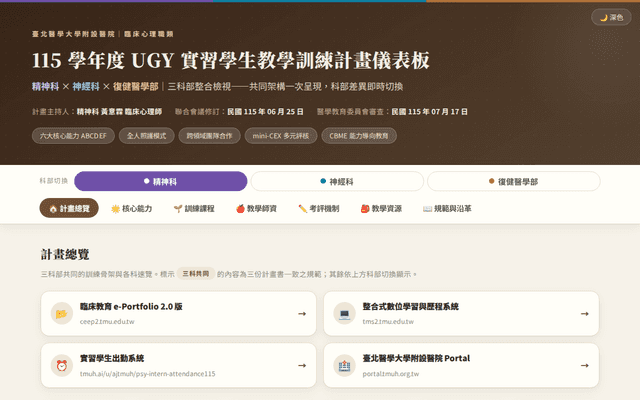Click the pencil icon beside 考評機制

tap(302, 209)
